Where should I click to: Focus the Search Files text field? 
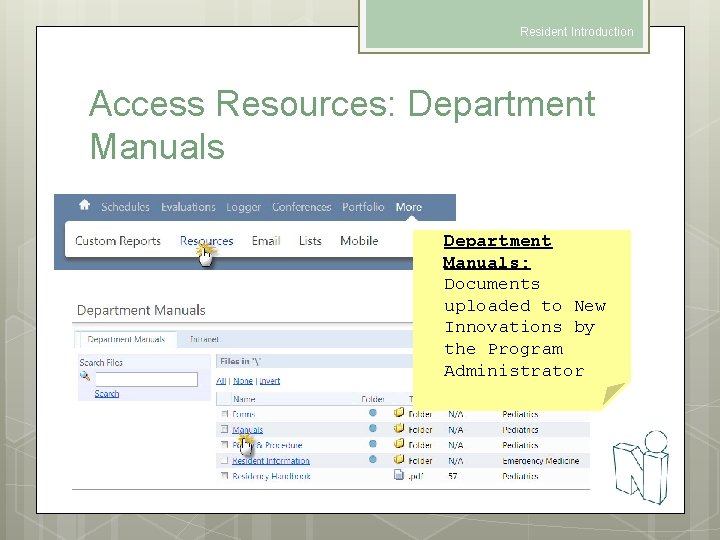click(146, 379)
